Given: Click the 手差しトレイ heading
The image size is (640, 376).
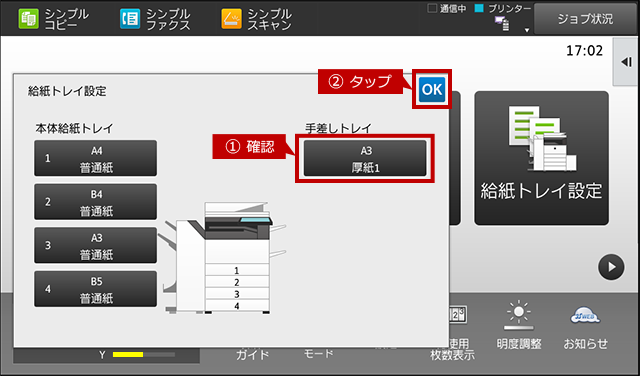Looking at the screenshot, I should coord(338,128).
